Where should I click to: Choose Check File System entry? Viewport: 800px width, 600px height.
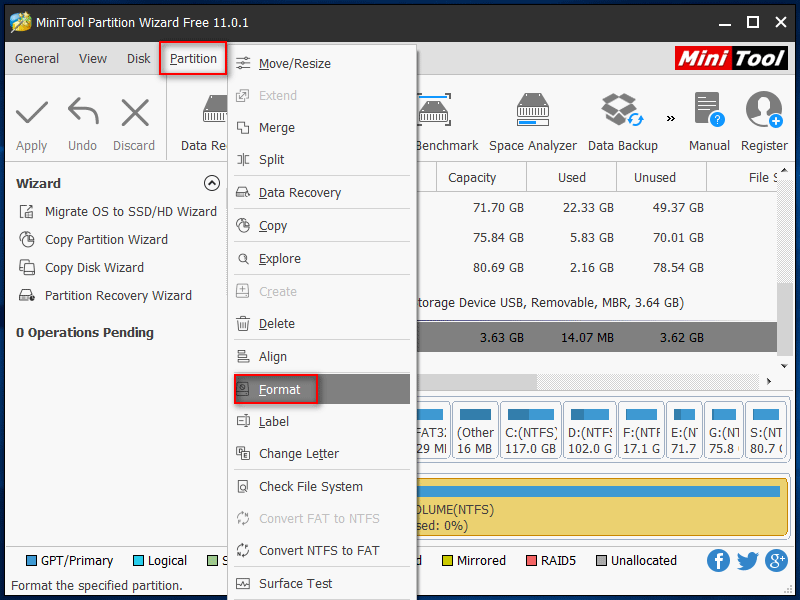(x=322, y=487)
